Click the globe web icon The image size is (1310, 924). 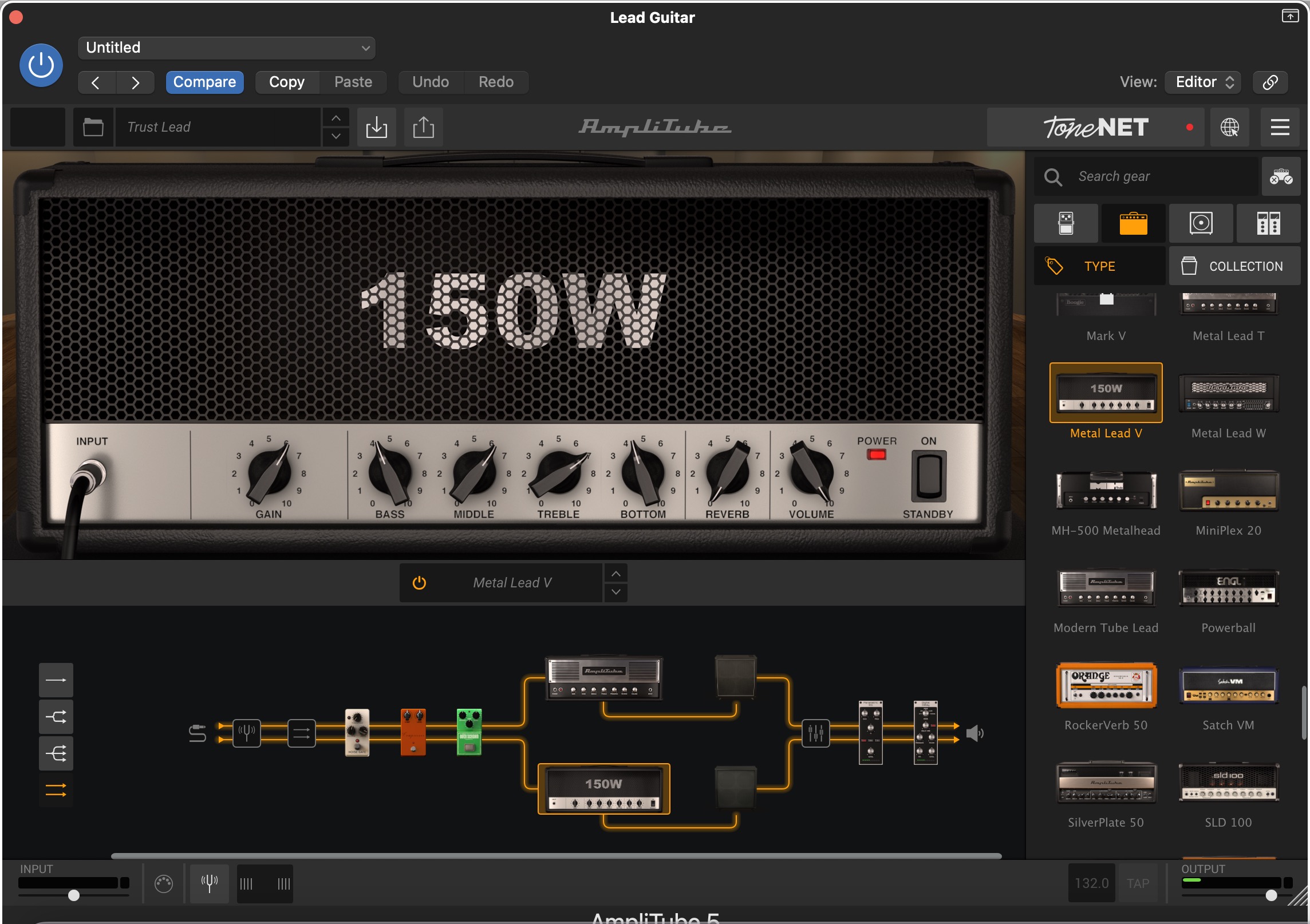1229,127
